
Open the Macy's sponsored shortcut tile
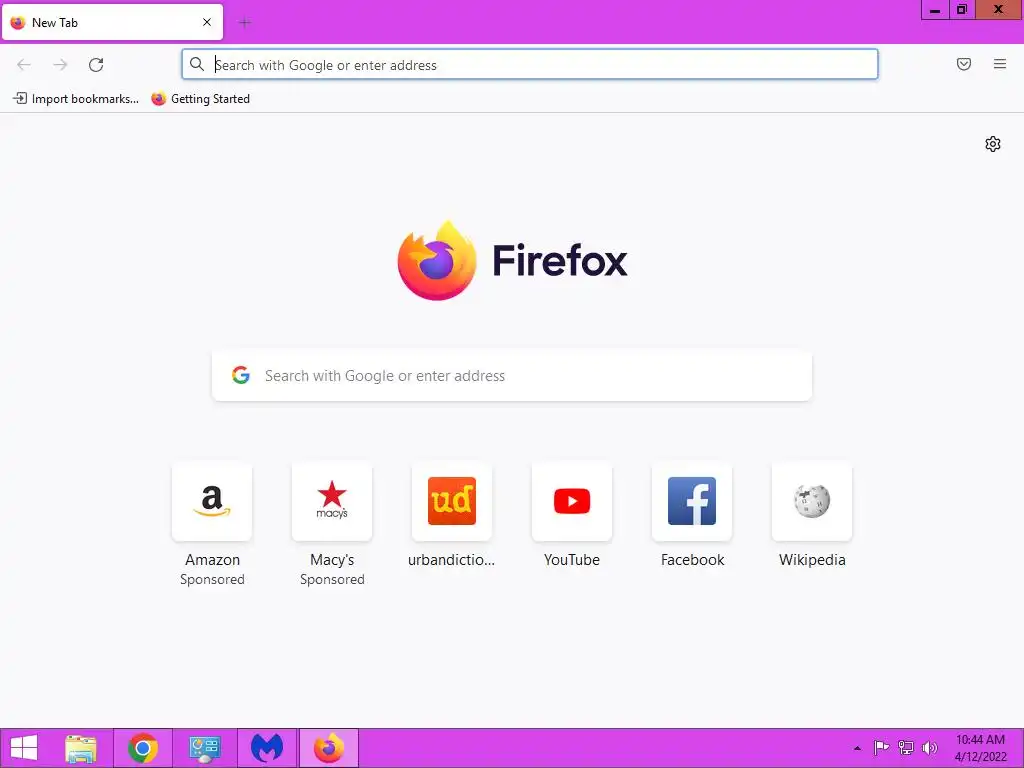pyautogui.click(x=332, y=502)
